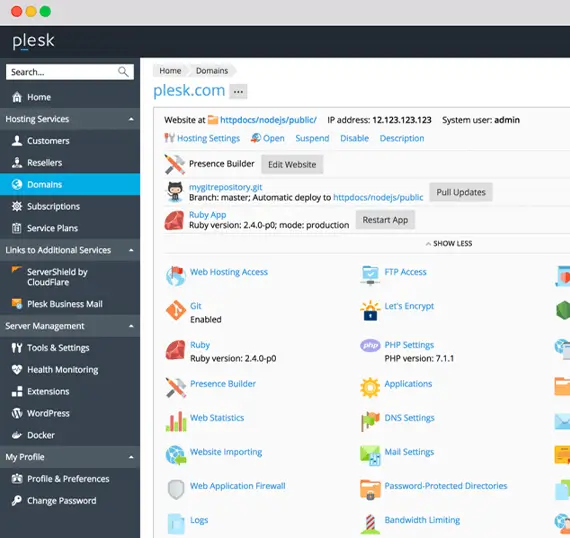Click the PHP Settings icon
Viewport: 570px width, 538px height.
pos(370,345)
